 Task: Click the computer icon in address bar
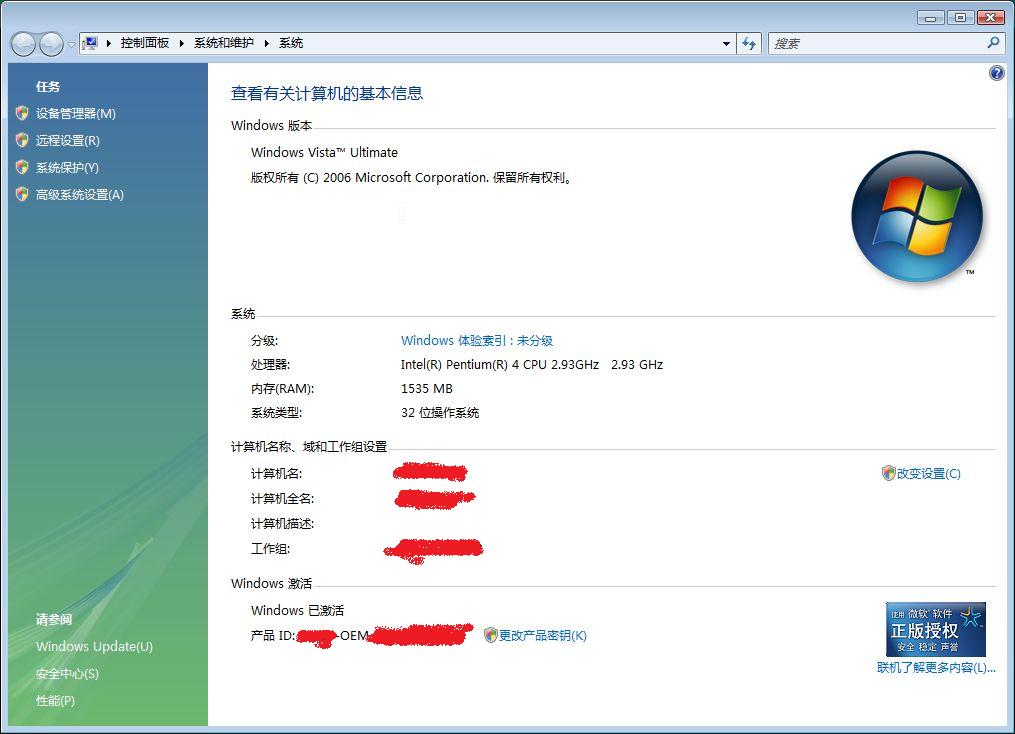coord(91,43)
